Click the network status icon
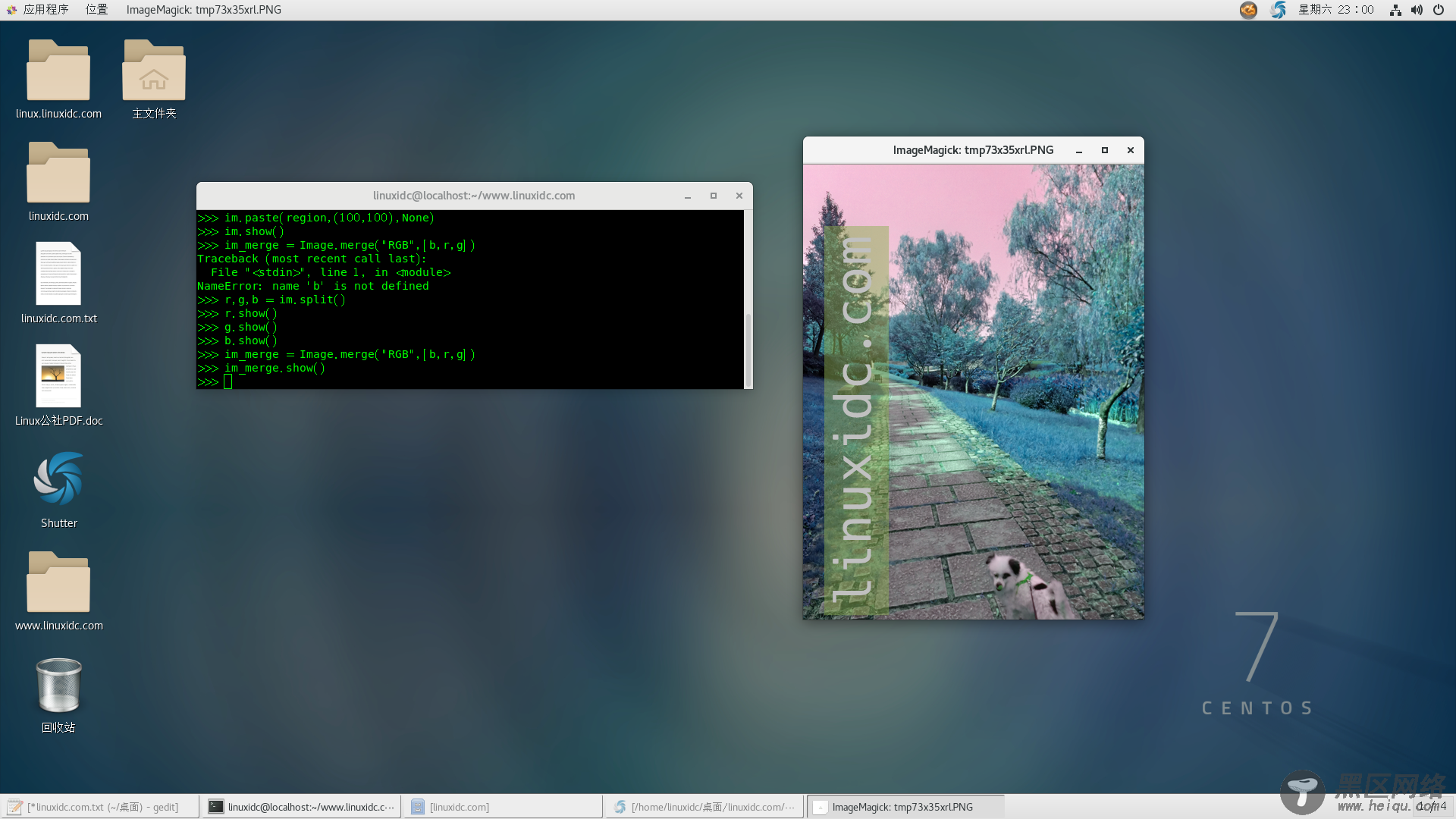This screenshot has width=1456, height=819. (x=1395, y=10)
